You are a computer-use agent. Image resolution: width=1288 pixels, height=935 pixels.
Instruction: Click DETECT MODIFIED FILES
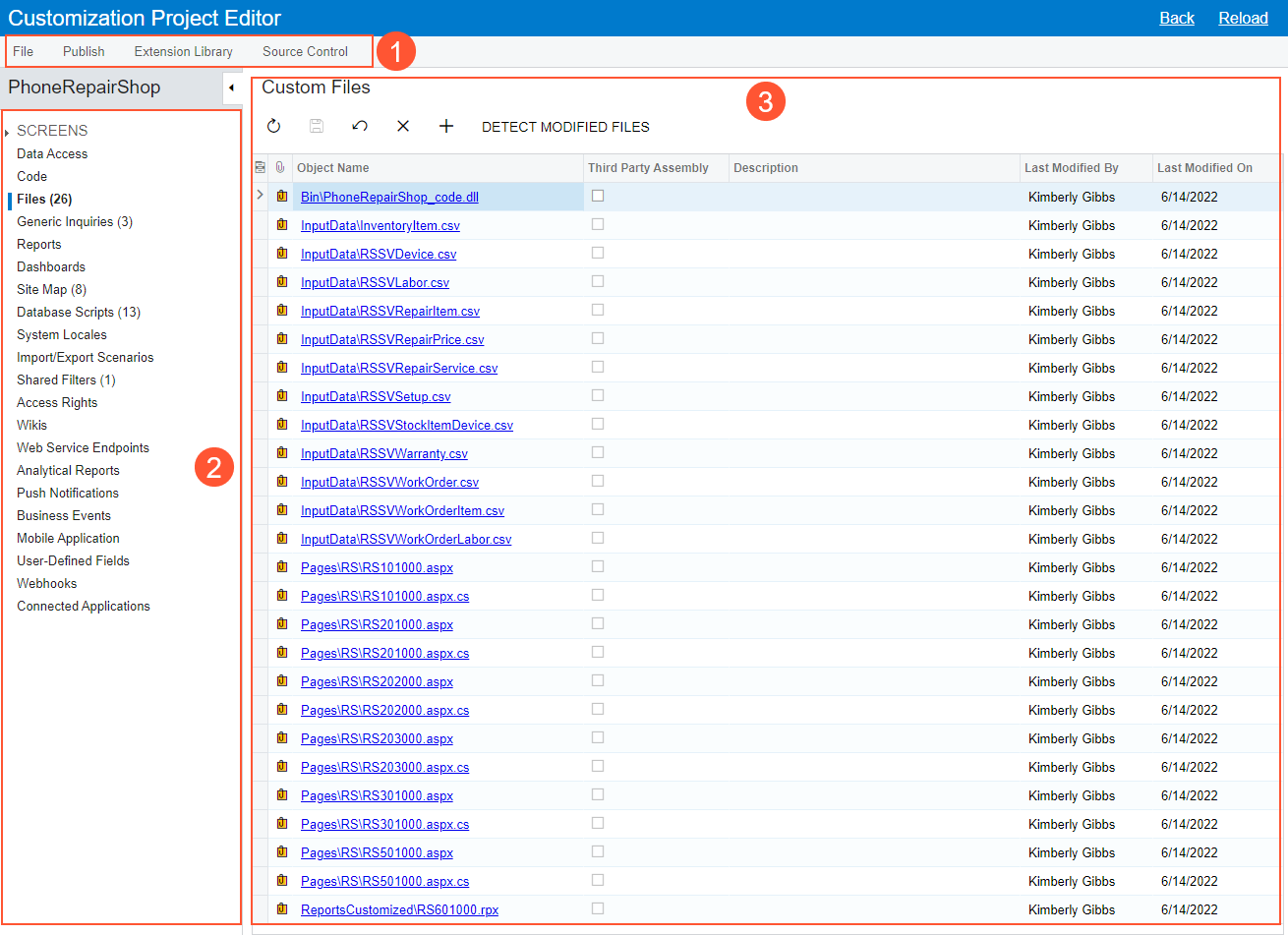tap(565, 126)
